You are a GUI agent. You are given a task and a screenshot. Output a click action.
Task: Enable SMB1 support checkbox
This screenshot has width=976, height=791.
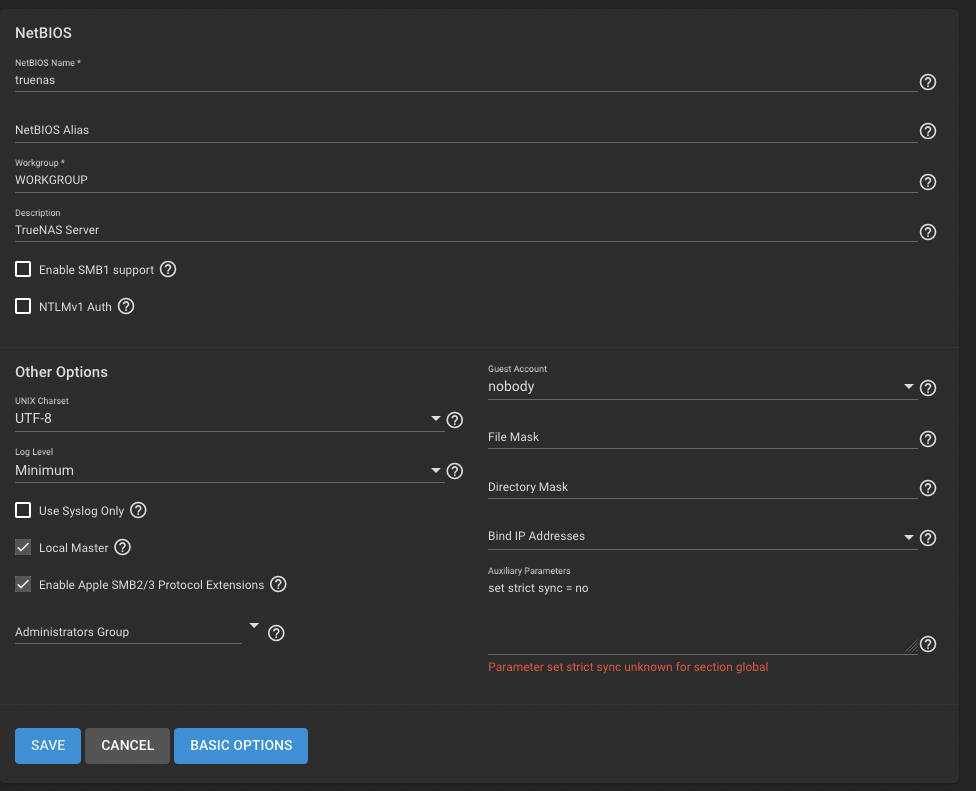point(23,269)
